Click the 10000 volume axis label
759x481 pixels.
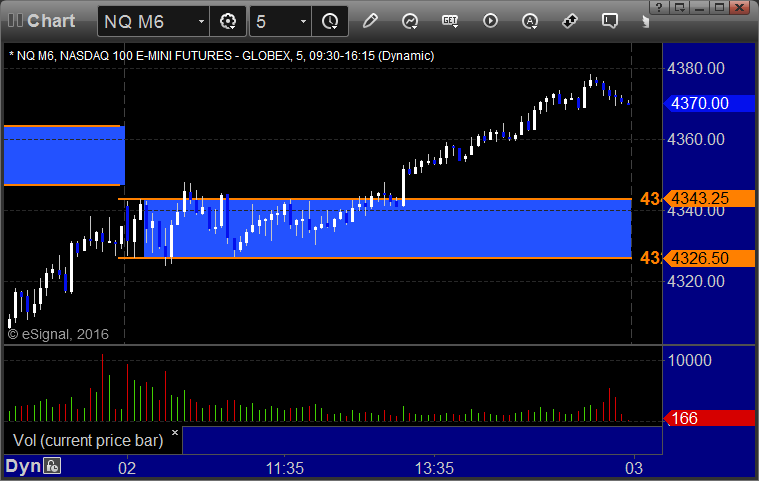pyautogui.click(x=690, y=361)
